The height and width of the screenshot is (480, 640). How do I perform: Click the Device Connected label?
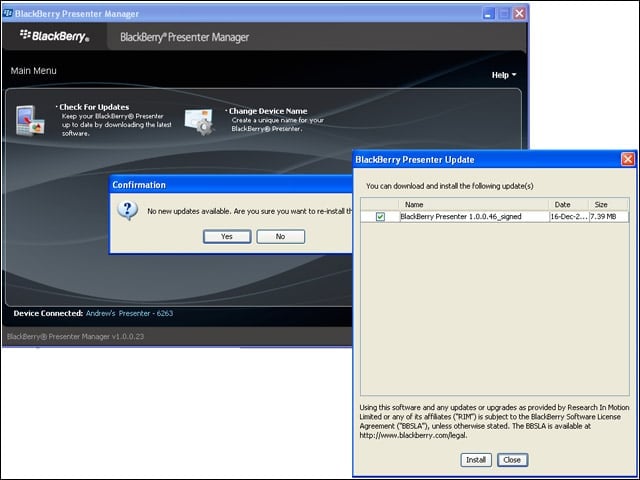pyautogui.click(x=48, y=313)
